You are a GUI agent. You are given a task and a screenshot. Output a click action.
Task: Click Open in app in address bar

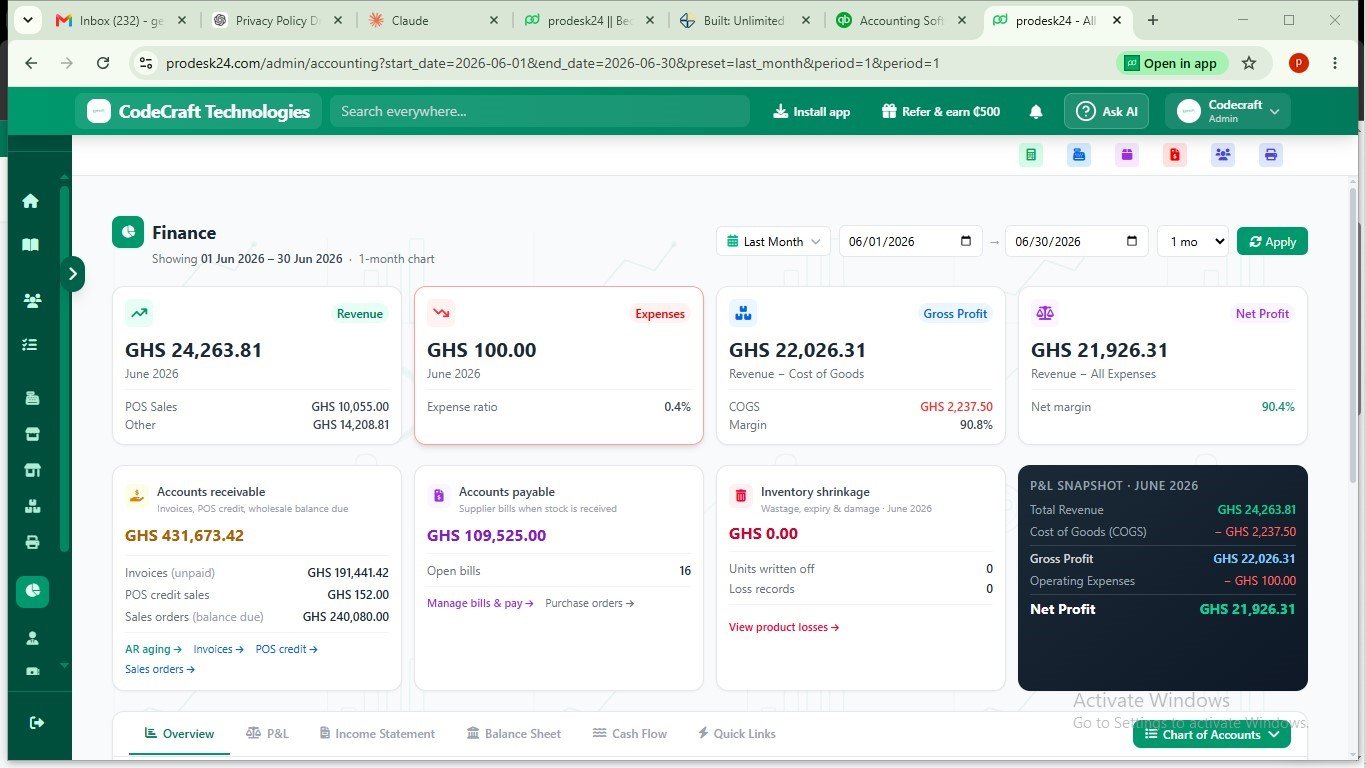coord(1170,63)
